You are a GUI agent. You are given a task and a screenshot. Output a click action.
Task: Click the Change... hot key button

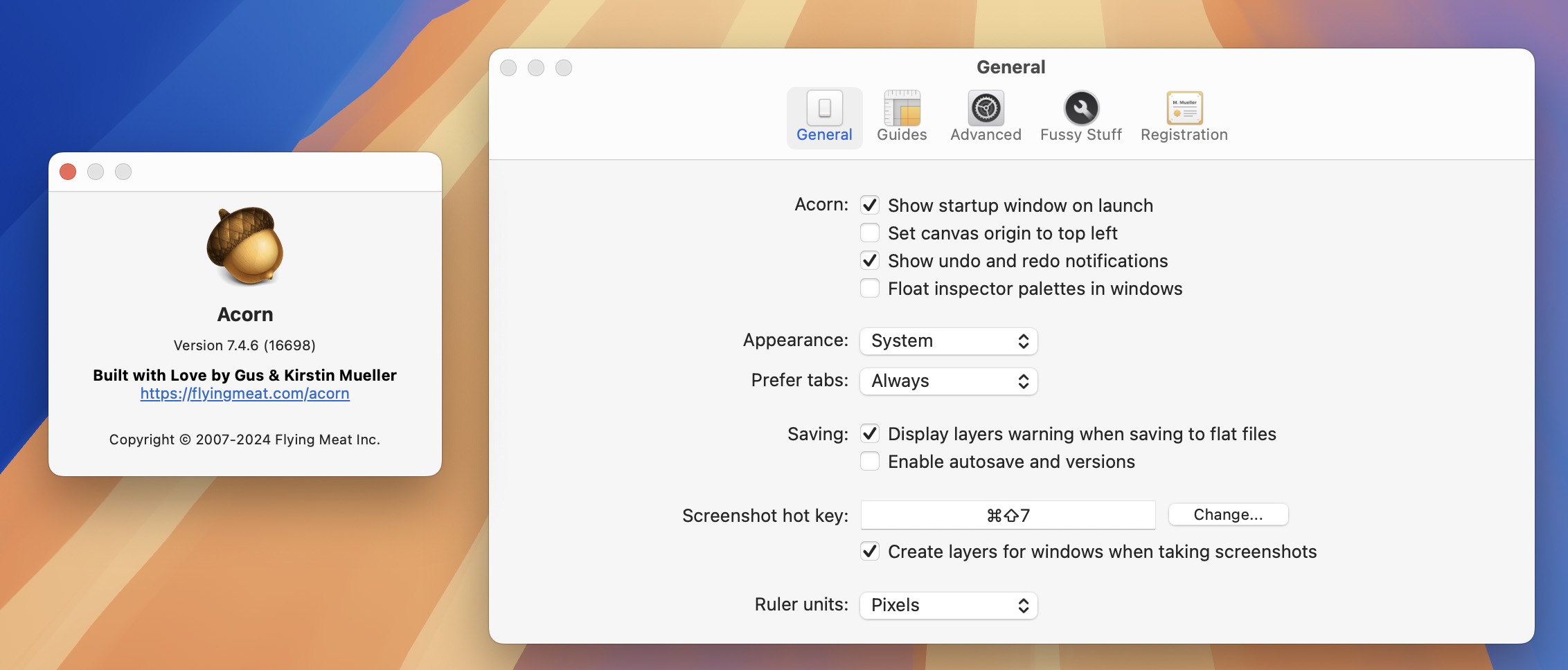pos(1228,515)
